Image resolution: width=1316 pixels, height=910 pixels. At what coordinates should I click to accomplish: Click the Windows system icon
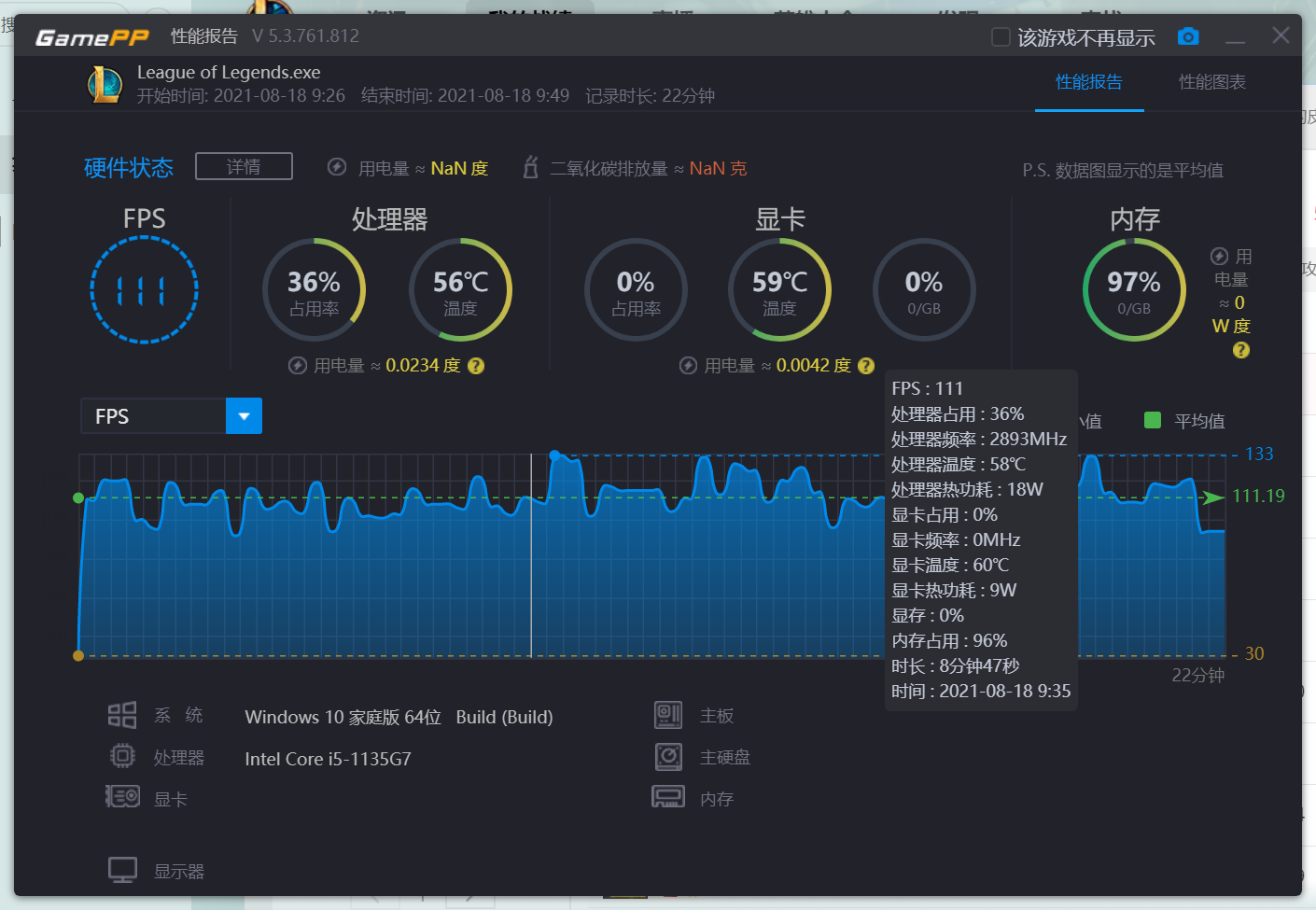pyautogui.click(x=122, y=715)
